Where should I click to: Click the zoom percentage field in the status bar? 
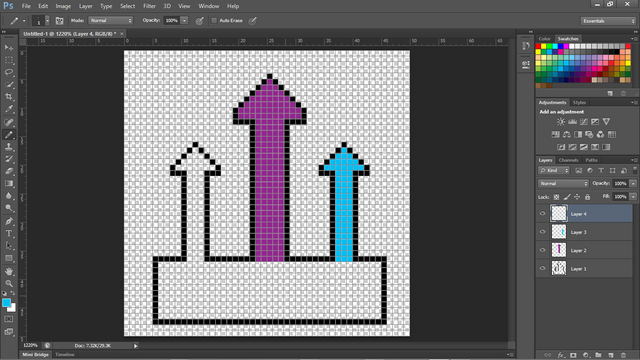[x=31, y=345]
